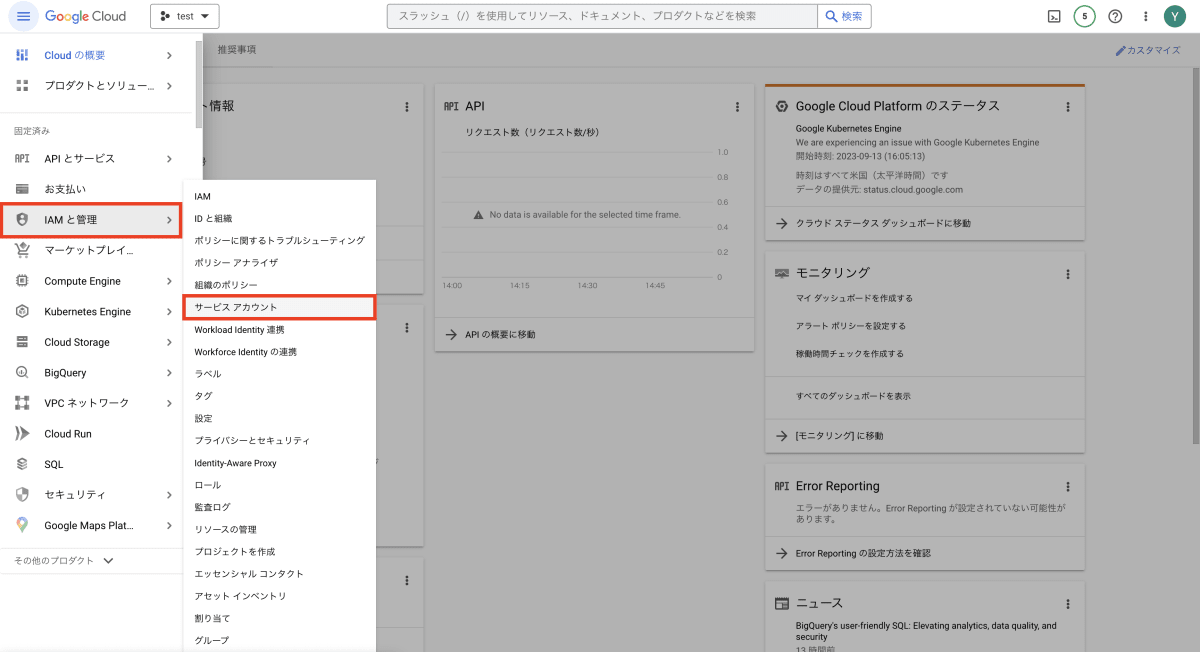Viewport: 1200px width, 652px height.
Task: Activate Cloud Shell terminal icon
Action: pyautogui.click(x=1054, y=16)
